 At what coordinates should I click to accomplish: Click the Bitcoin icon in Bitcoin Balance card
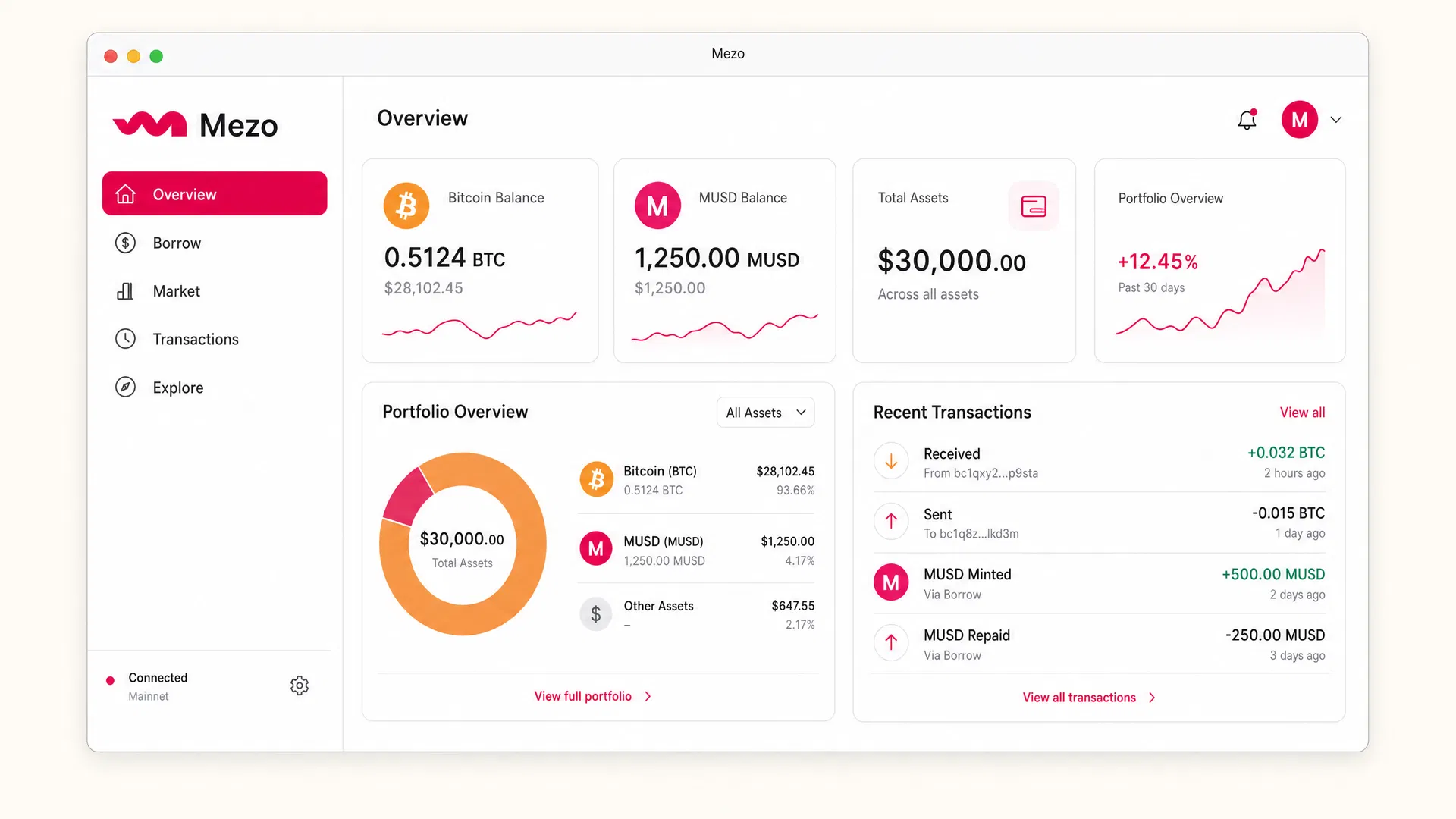[406, 206]
